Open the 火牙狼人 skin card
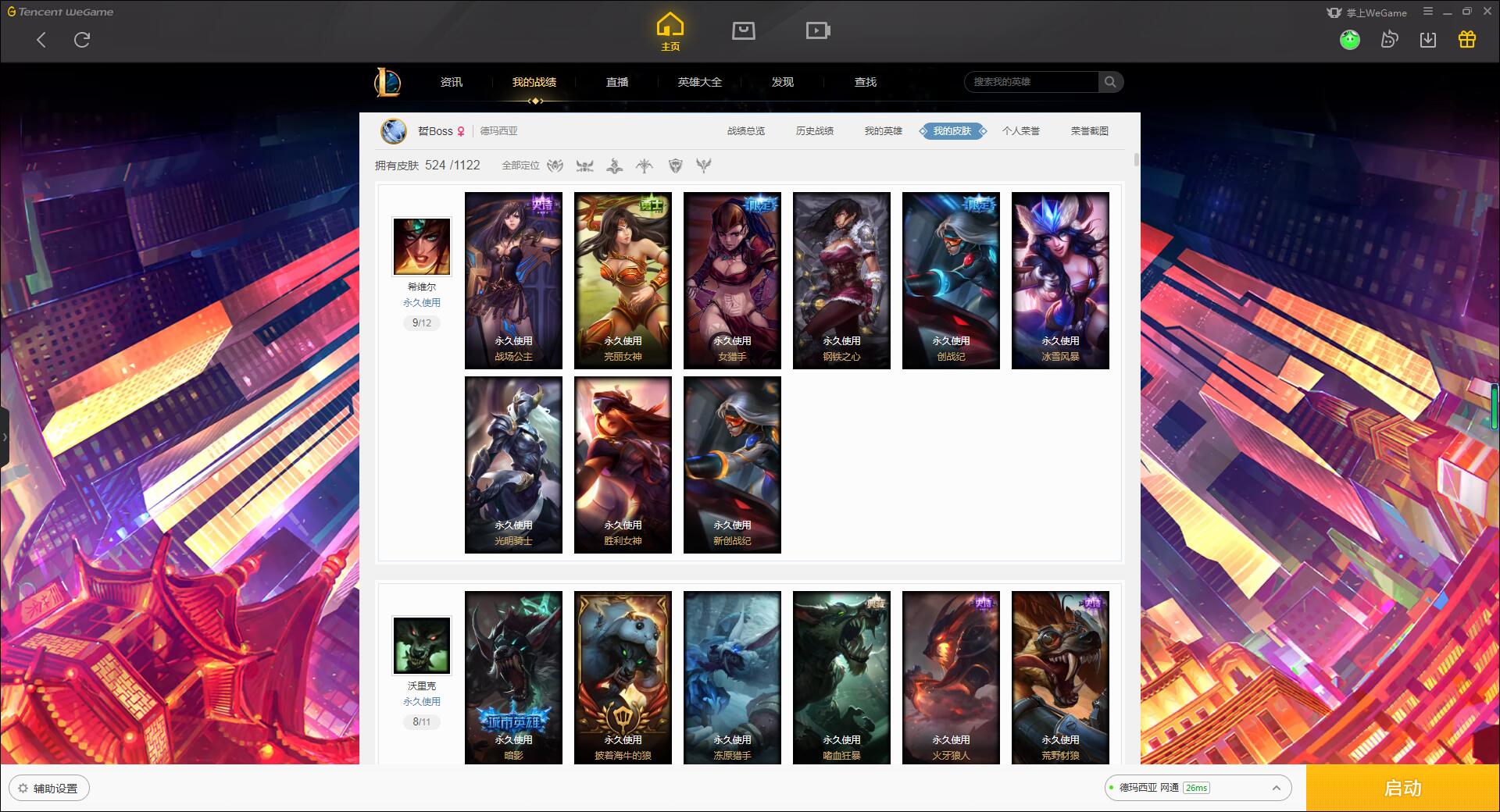The image size is (1500, 812). click(951, 678)
